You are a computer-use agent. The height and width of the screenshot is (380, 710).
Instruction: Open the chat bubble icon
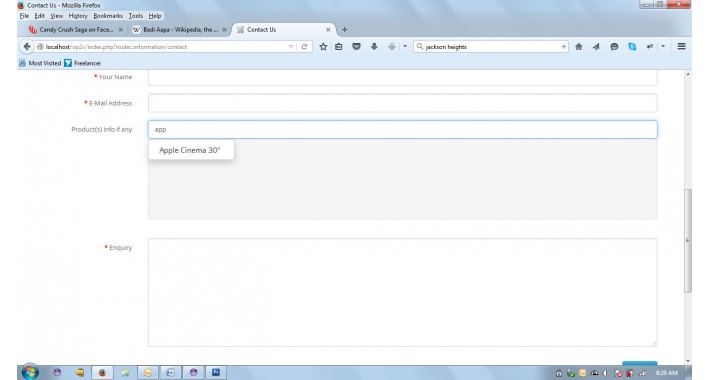(614, 47)
